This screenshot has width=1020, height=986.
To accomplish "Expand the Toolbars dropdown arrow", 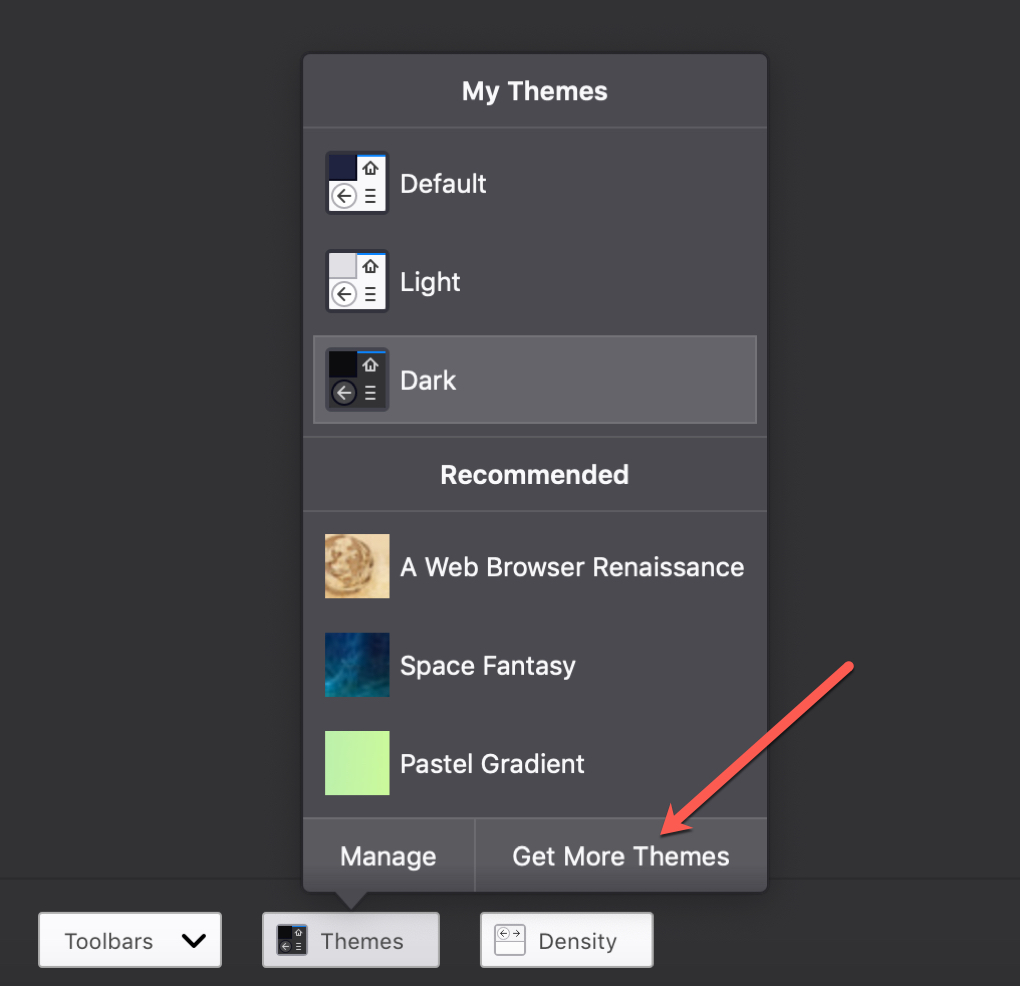I will point(194,940).
